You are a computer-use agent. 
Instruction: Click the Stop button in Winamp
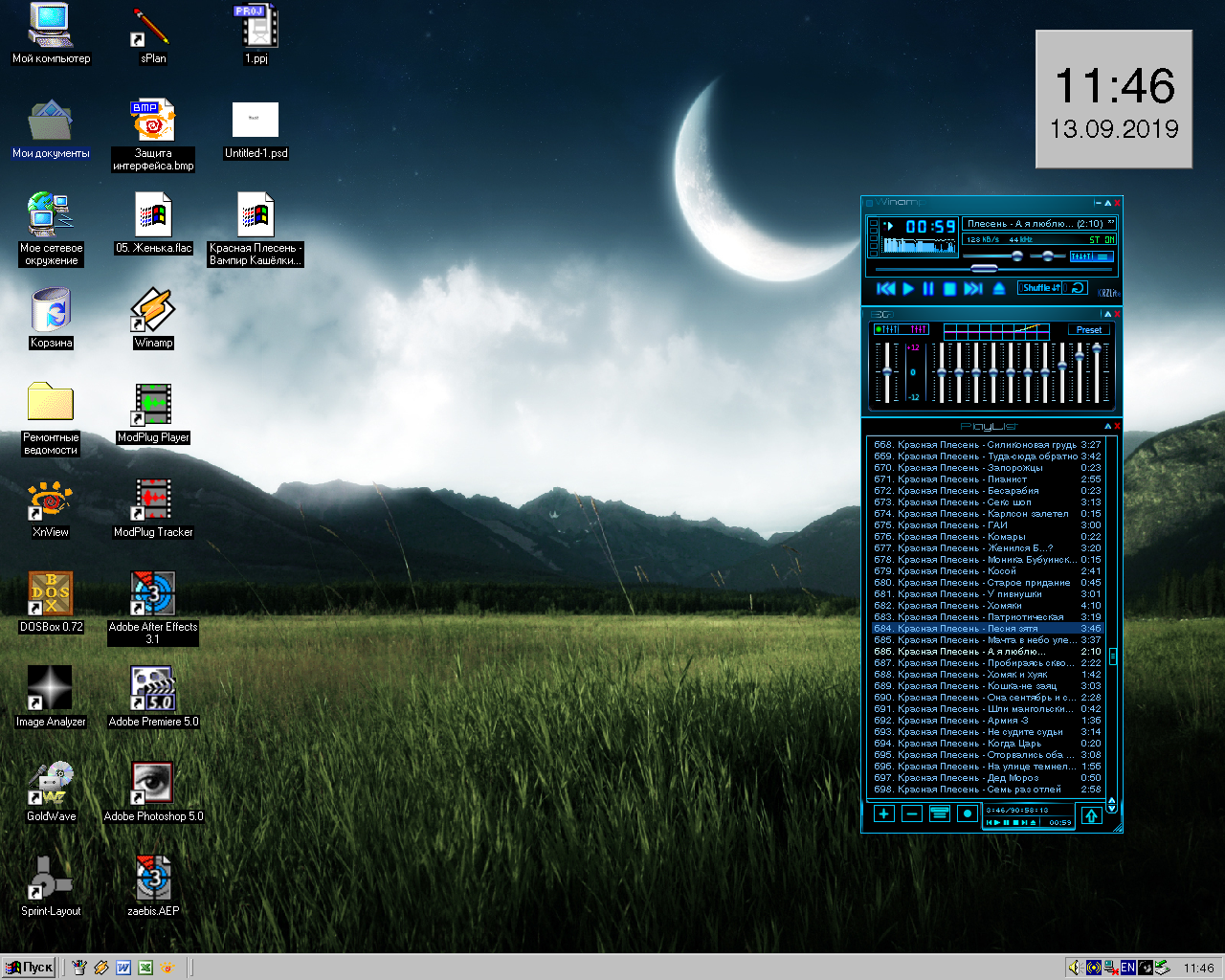click(x=949, y=288)
